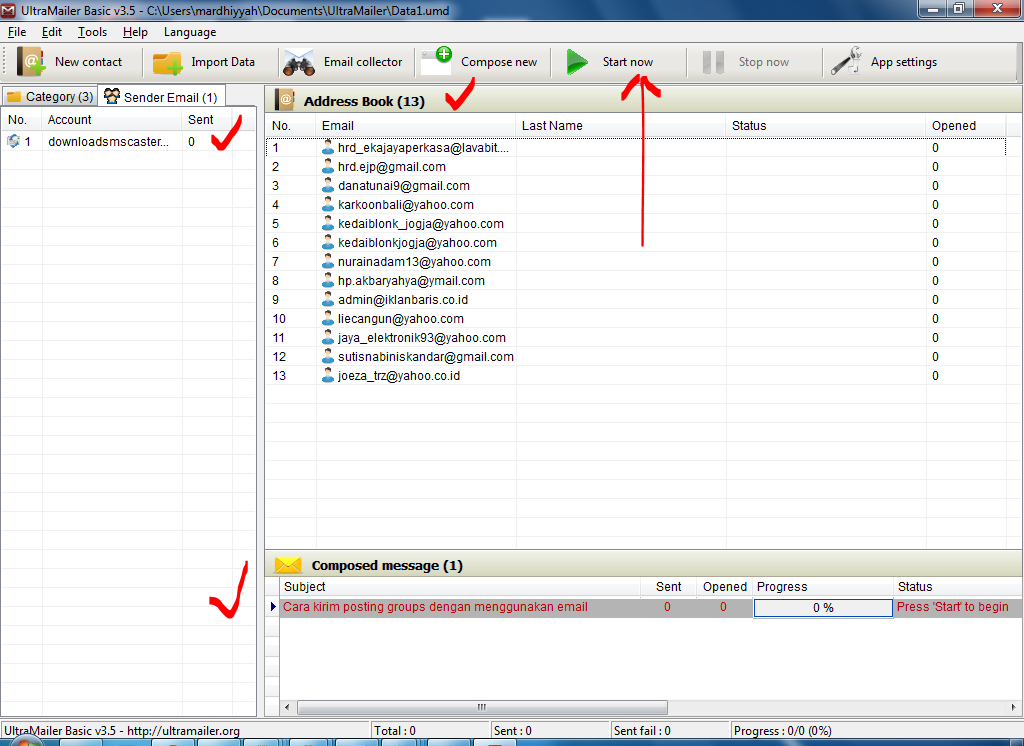Click the New contact button label

coord(88,62)
